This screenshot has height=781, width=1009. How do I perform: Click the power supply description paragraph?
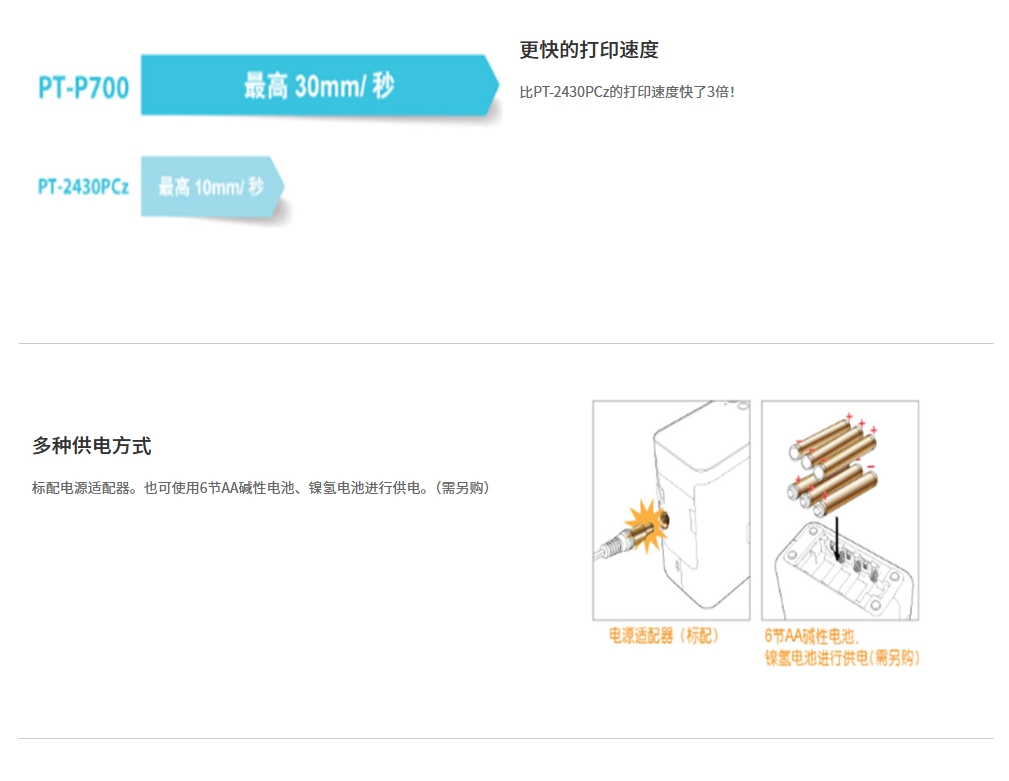coord(261,488)
